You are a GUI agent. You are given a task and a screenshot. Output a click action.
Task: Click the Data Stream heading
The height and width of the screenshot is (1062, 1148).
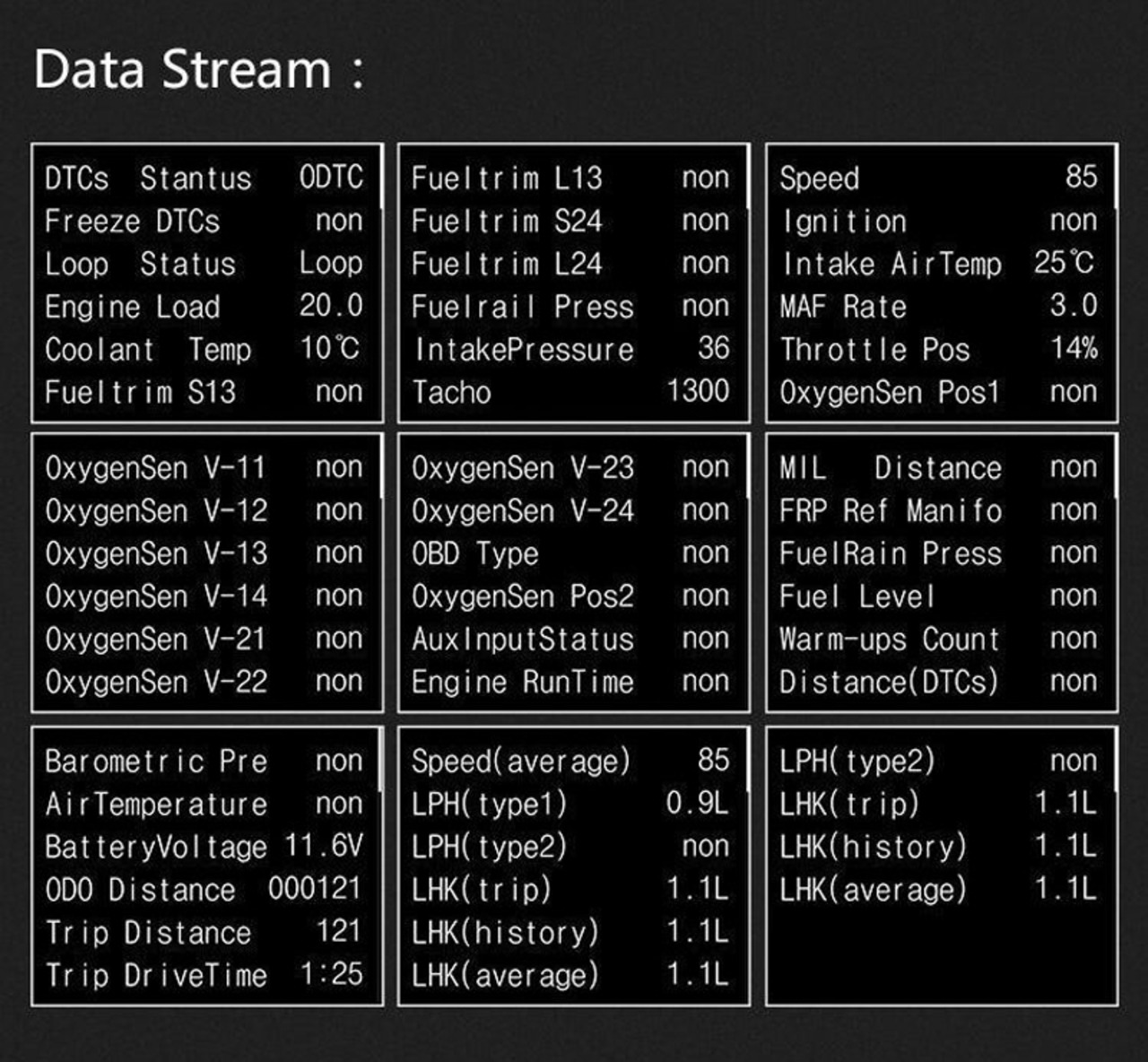pyautogui.click(x=199, y=69)
